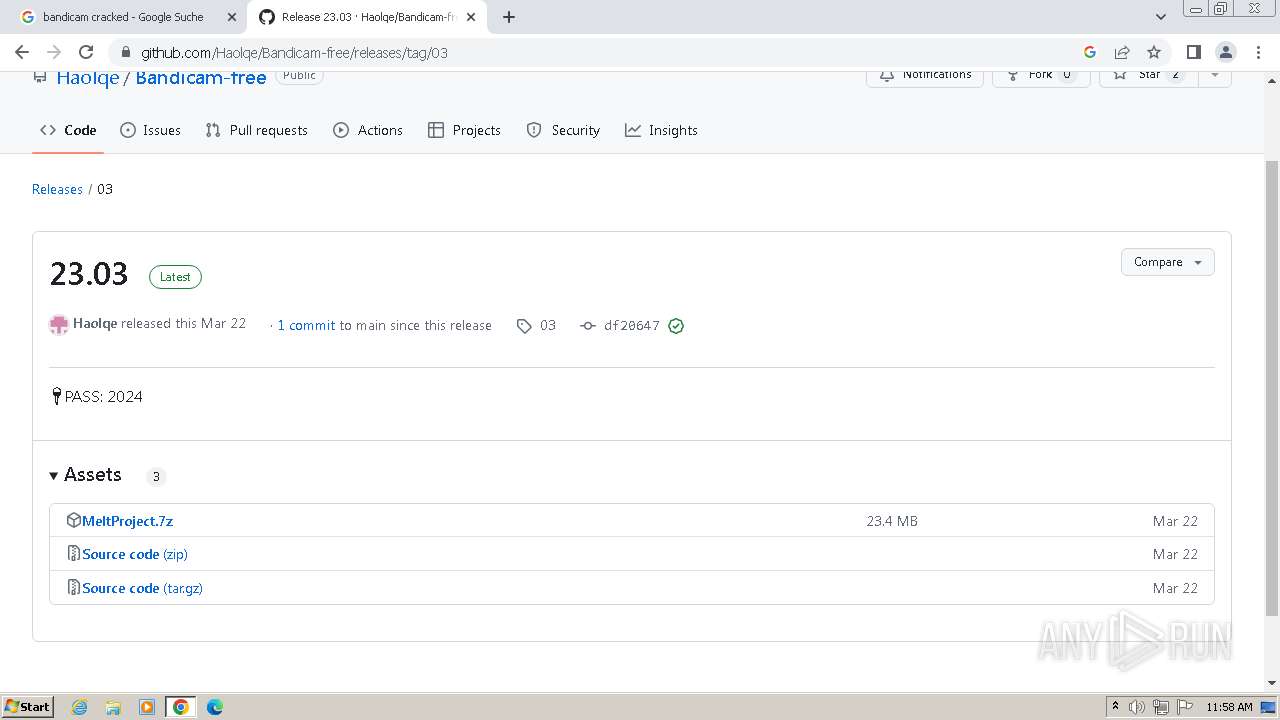Click the Latest release badge
This screenshot has width=1280, height=720.
click(x=175, y=277)
